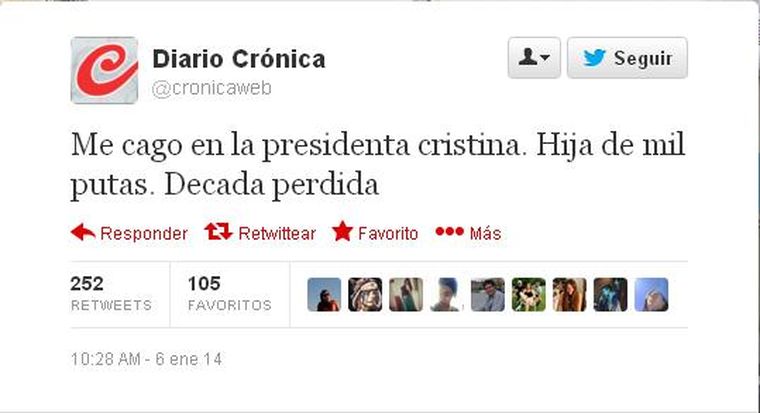Open the fifth avatar of man in suit
Image resolution: width=760 pixels, height=413 pixels.
point(488,294)
